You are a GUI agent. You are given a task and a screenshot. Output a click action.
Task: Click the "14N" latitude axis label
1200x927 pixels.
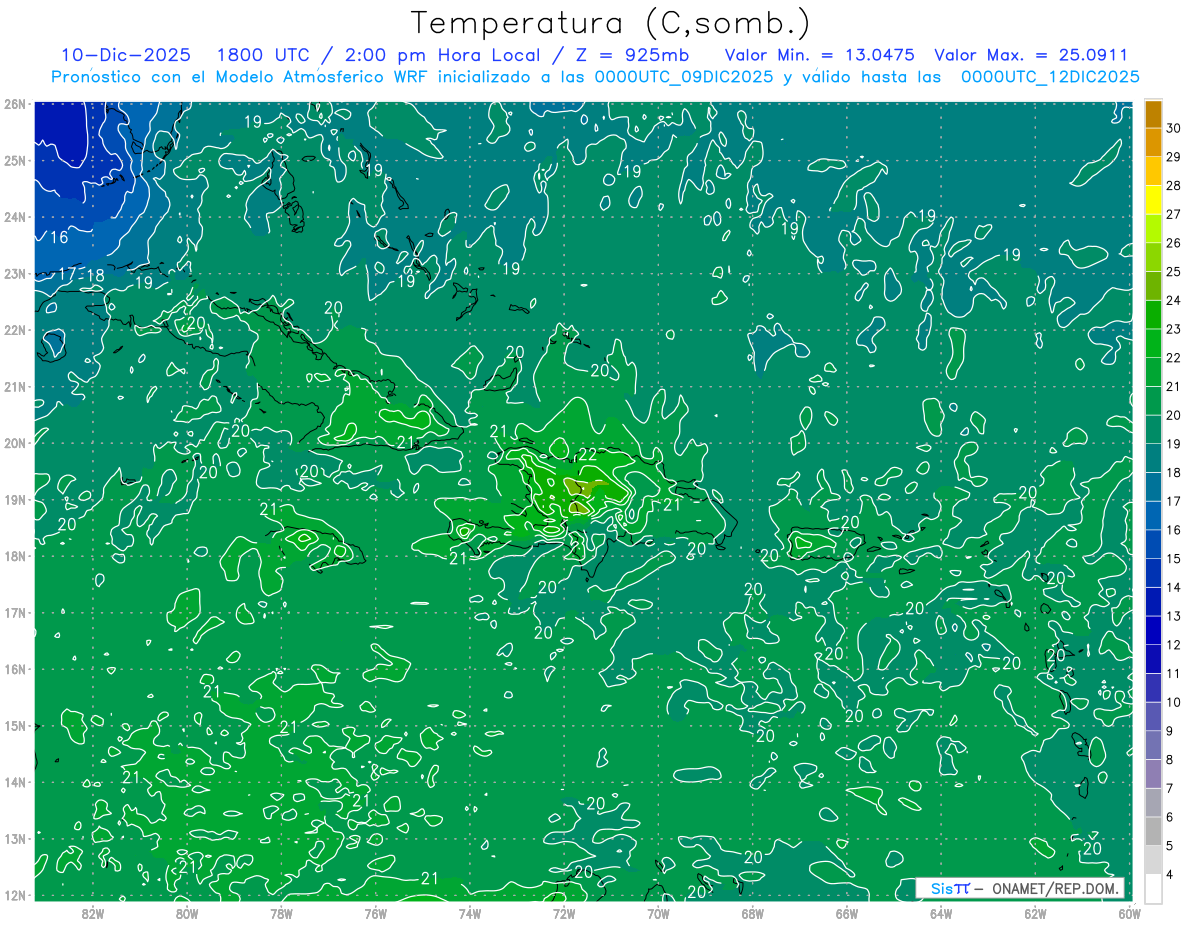(x=14, y=782)
